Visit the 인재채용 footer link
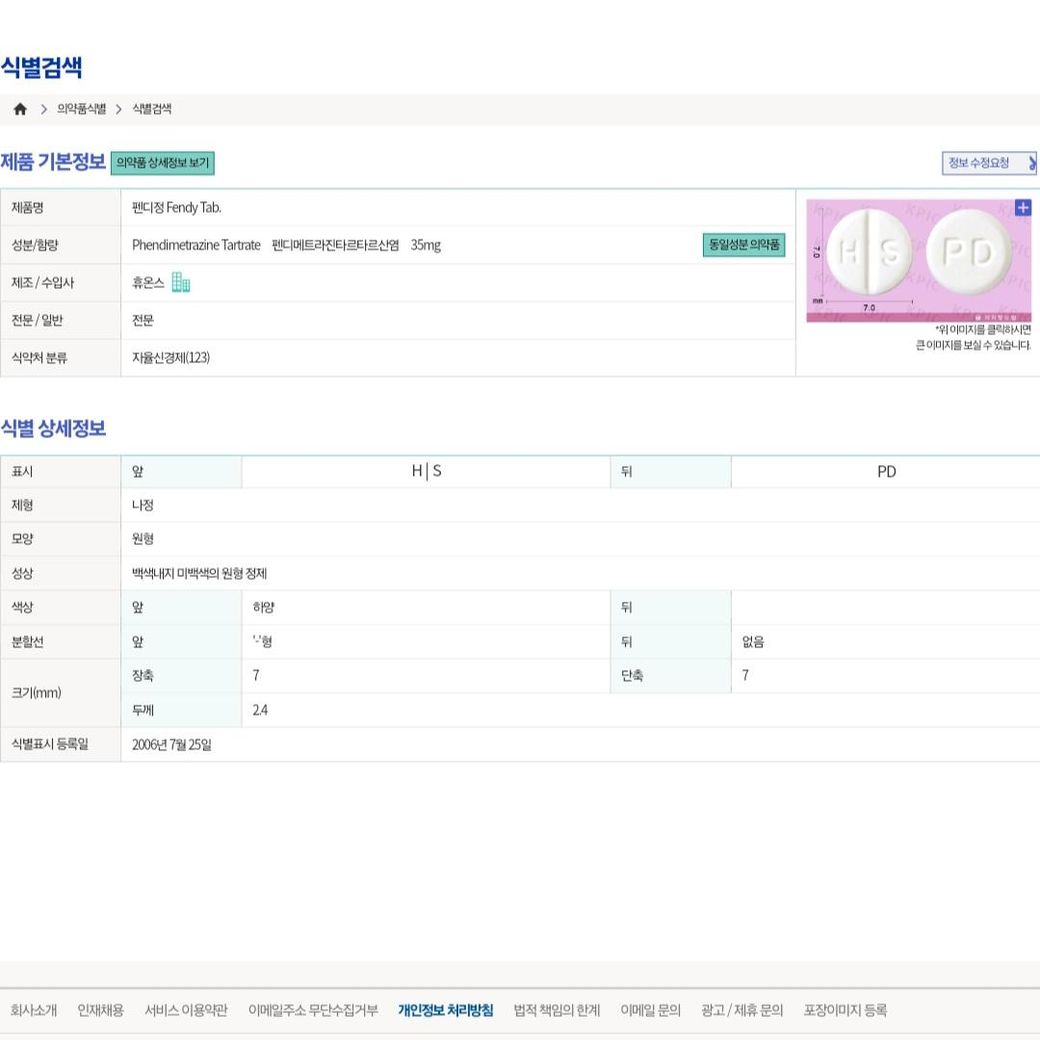 (100, 1010)
